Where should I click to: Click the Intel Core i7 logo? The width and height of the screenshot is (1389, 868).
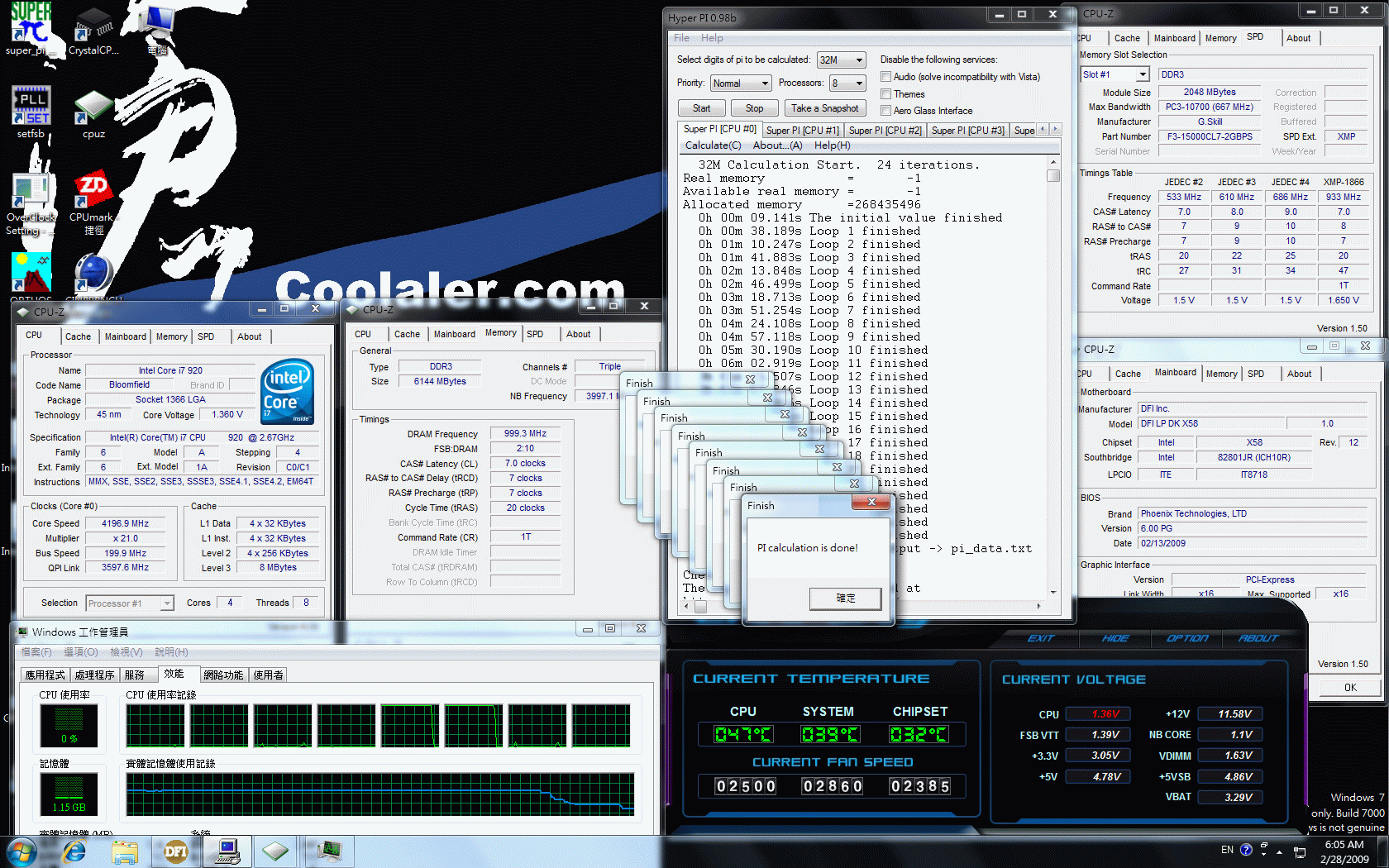coord(287,391)
